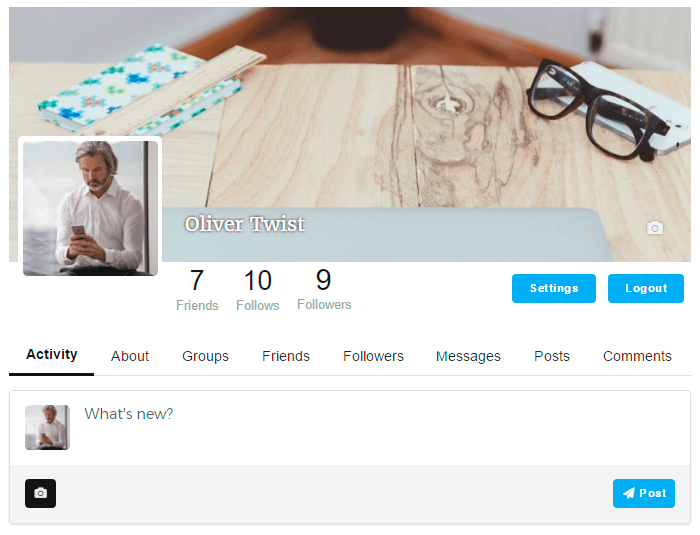Image resolution: width=700 pixels, height=535 pixels.
Task: Go to the Groups tab
Action: pos(205,356)
